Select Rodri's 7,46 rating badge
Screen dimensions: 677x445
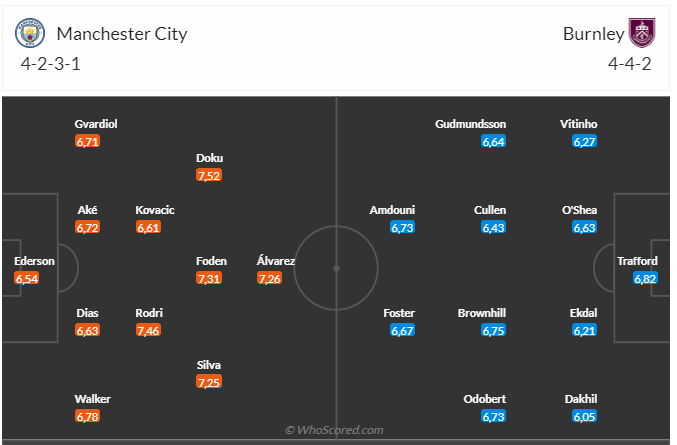(148, 330)
